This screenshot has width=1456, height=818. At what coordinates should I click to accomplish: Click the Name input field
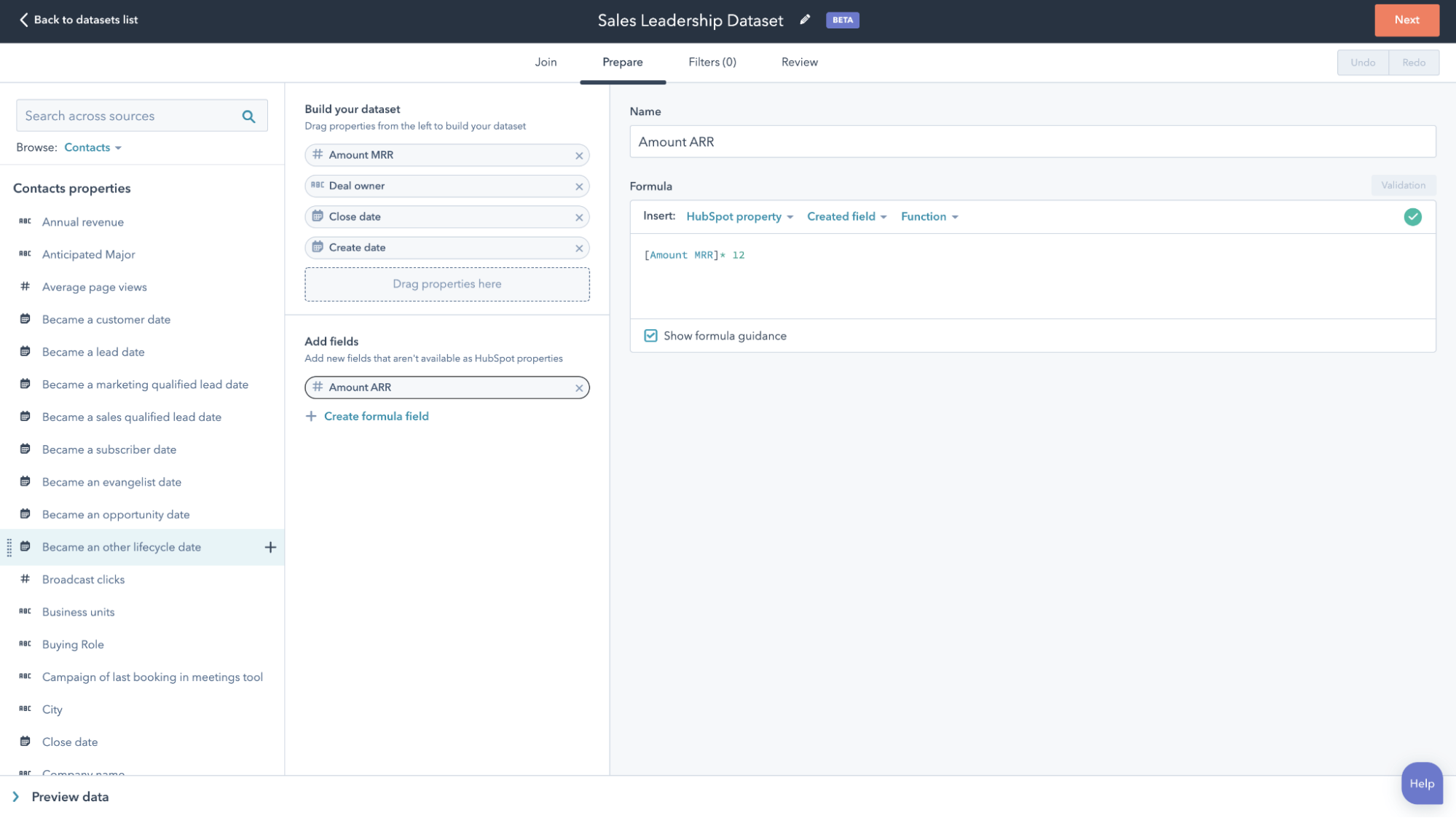[1032, 142]
